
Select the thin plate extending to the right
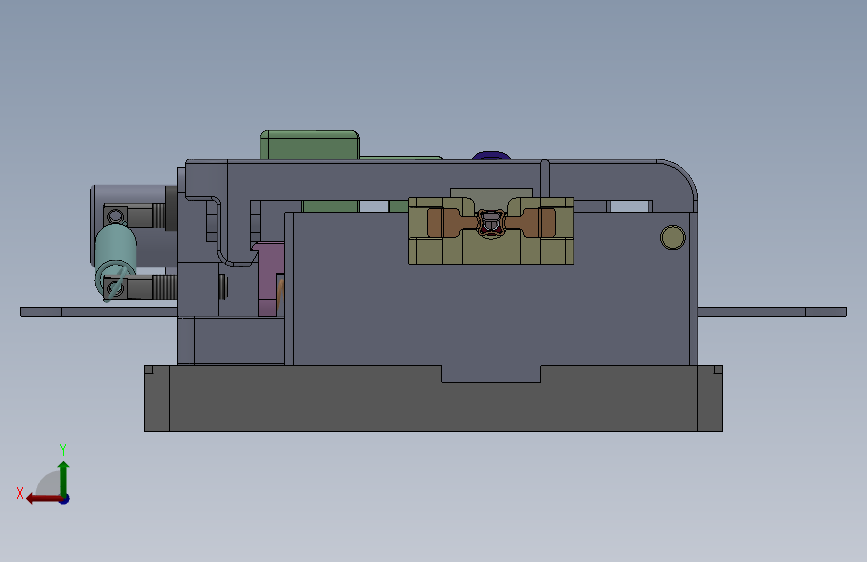[772, 312]
